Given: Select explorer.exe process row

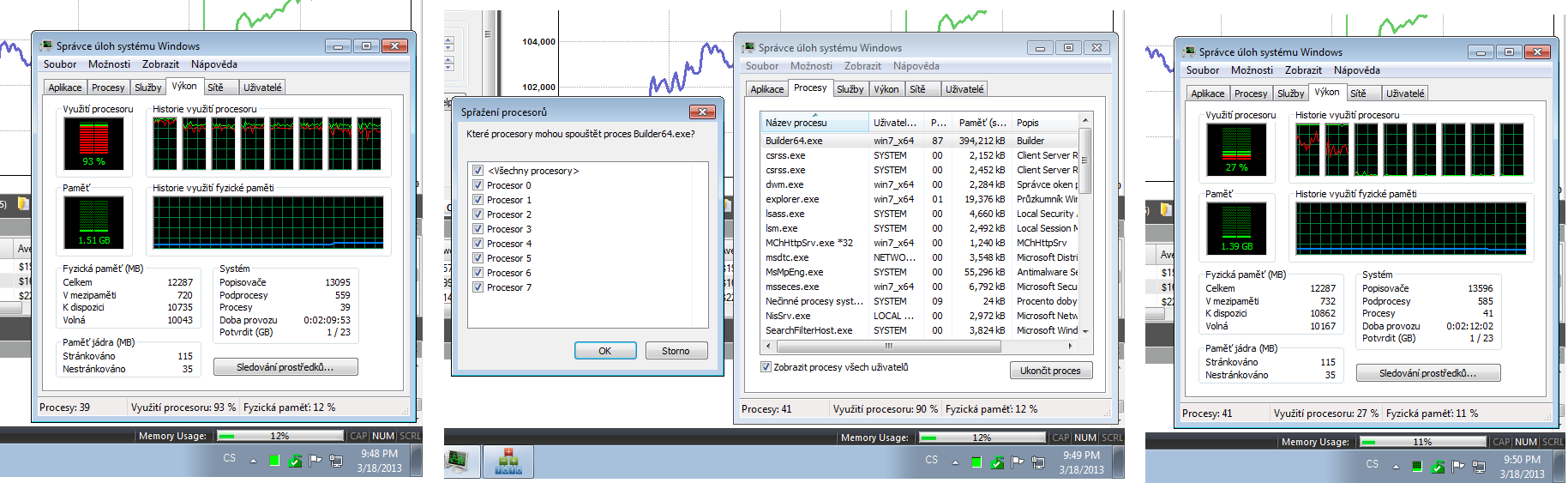Looking at the screenshot, I should coord(919,199).
